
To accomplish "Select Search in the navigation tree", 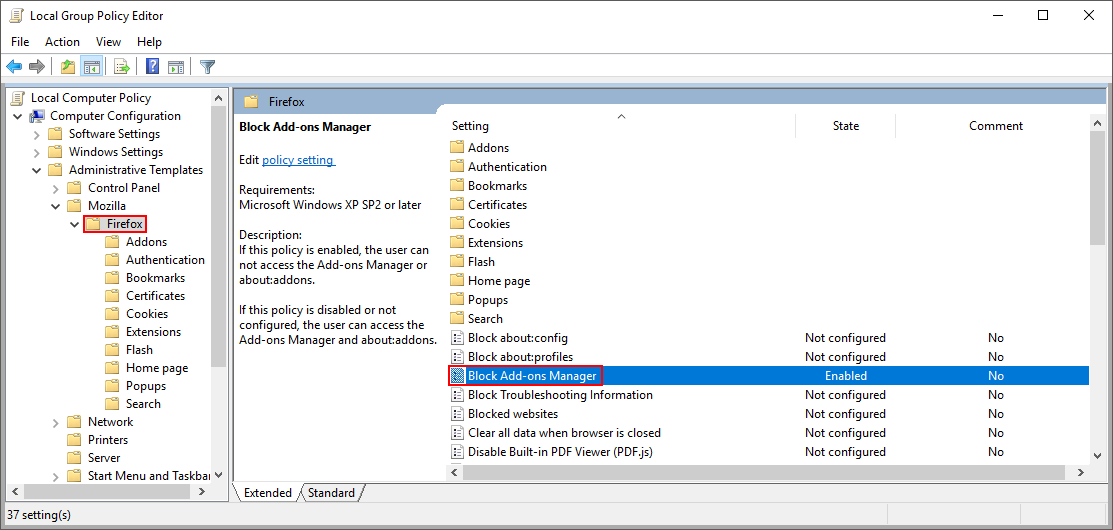I will (143, 404).
